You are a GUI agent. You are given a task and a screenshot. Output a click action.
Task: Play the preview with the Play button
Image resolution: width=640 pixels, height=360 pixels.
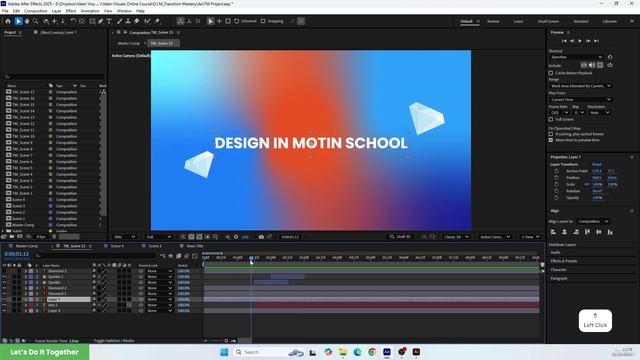click(x=580, y=41)
